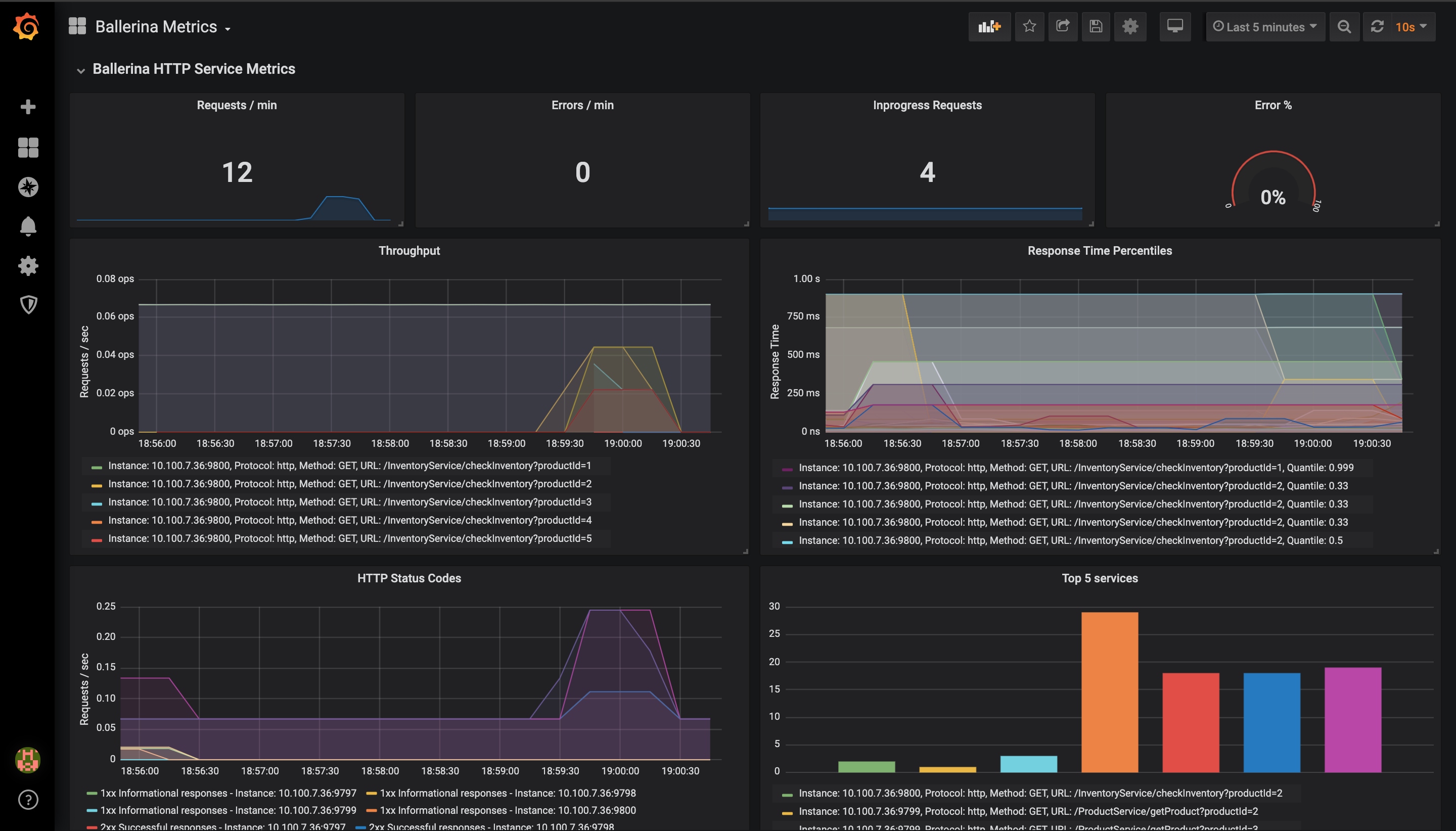
Task: Open the Last 5 minutes time picker
Action: (1265, 27)
